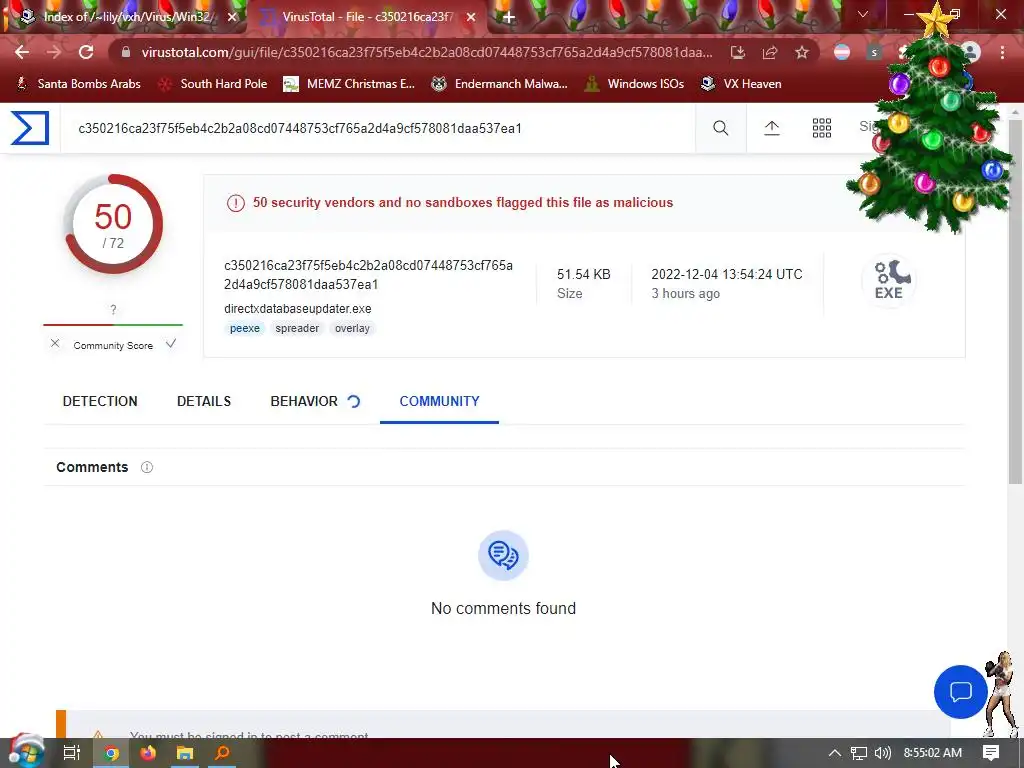Expand the hidden tray icons chevron
The height and width of the screenshot is (768, 1024).
(x=834, y=753)
